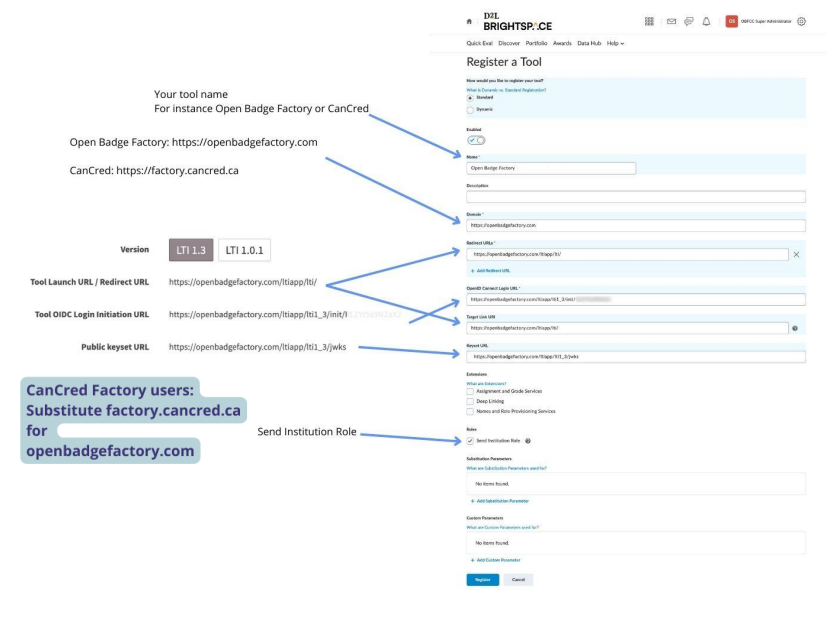Open the update alerts bell icon
832x617 pixels.
[706, 21]
